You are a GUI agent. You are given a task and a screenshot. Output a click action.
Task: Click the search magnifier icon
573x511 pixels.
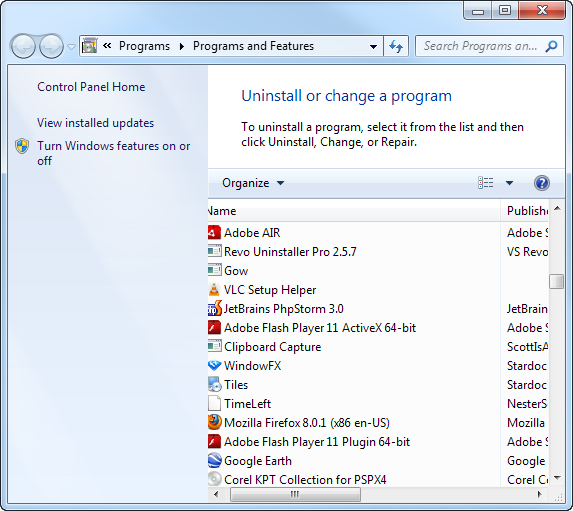click(x=551, y=46)
